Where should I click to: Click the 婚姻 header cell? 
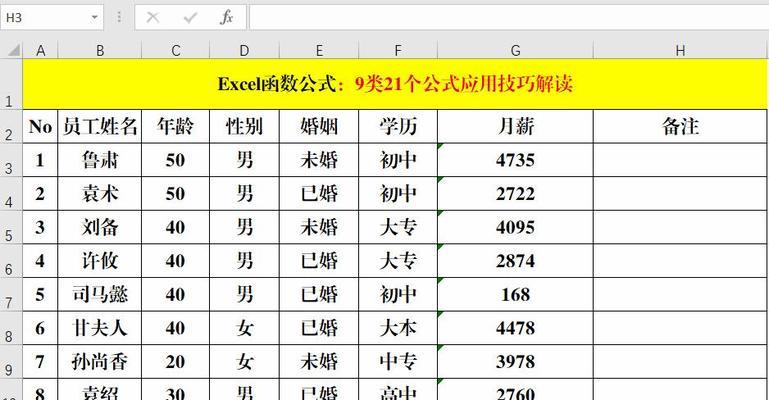319,126
